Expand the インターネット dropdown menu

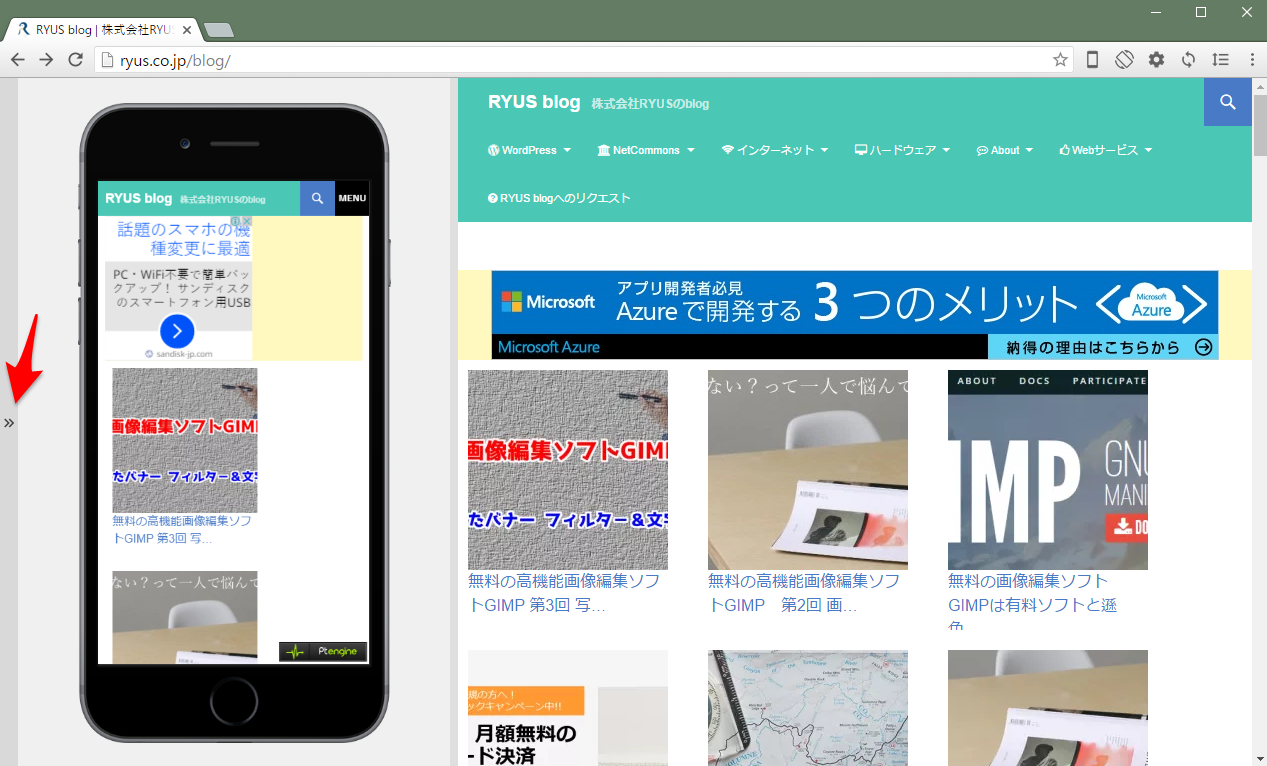tap(774, 150)
